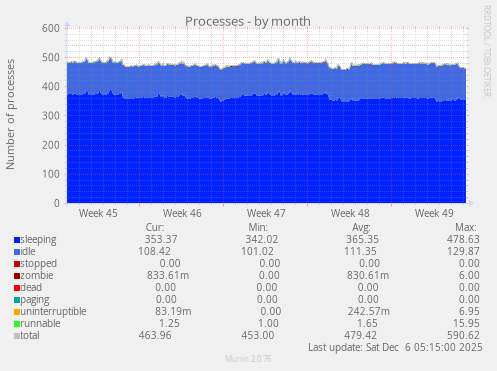497x371 pixels.
Task: Click the 'Max:' column header
Action: tap(466, 227)
